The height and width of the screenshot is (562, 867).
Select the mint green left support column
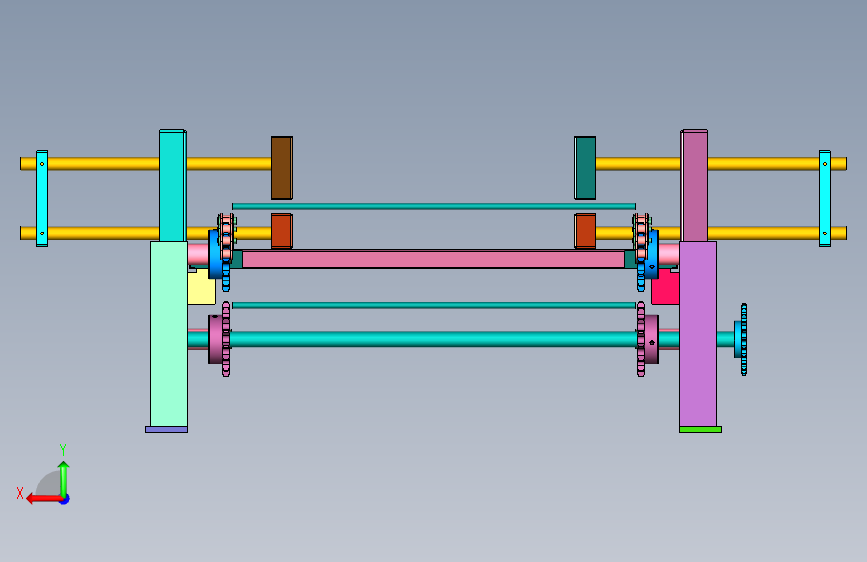tap(169, 334)
